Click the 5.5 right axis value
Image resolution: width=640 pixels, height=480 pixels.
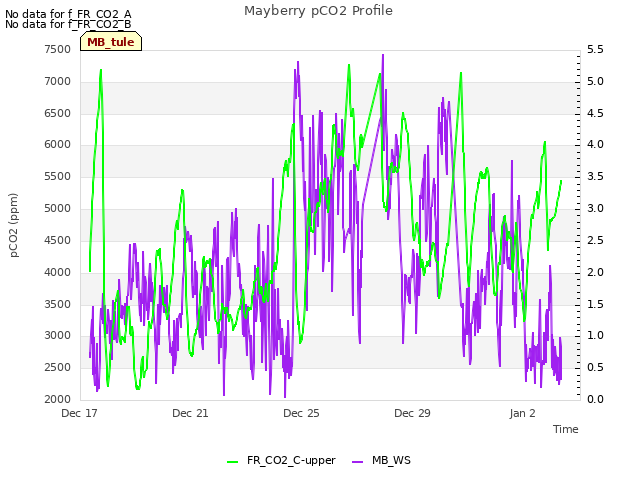point(595,49)
